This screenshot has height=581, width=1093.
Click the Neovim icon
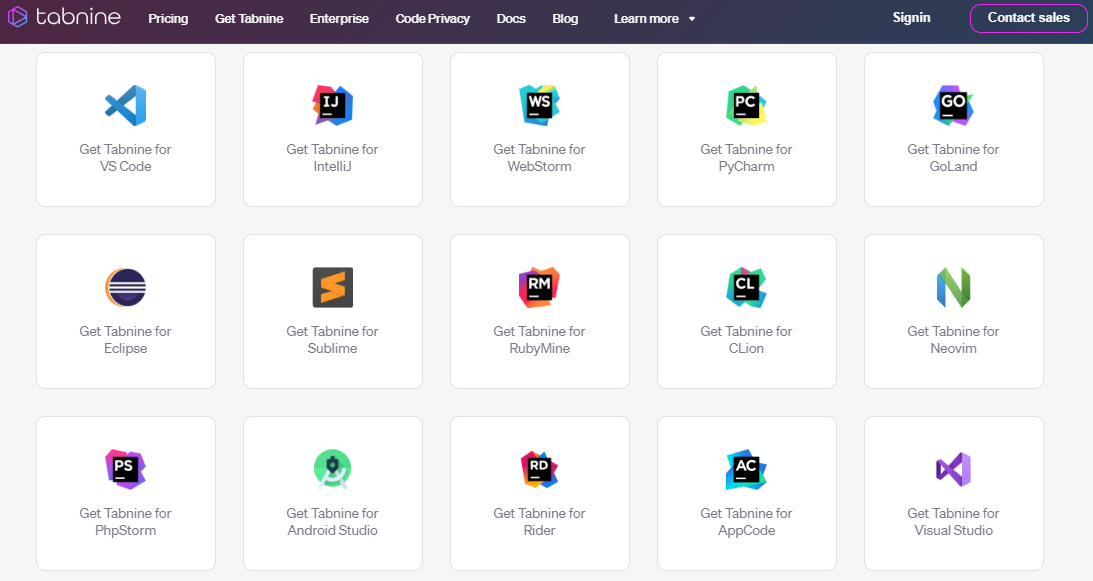point(954,287)
